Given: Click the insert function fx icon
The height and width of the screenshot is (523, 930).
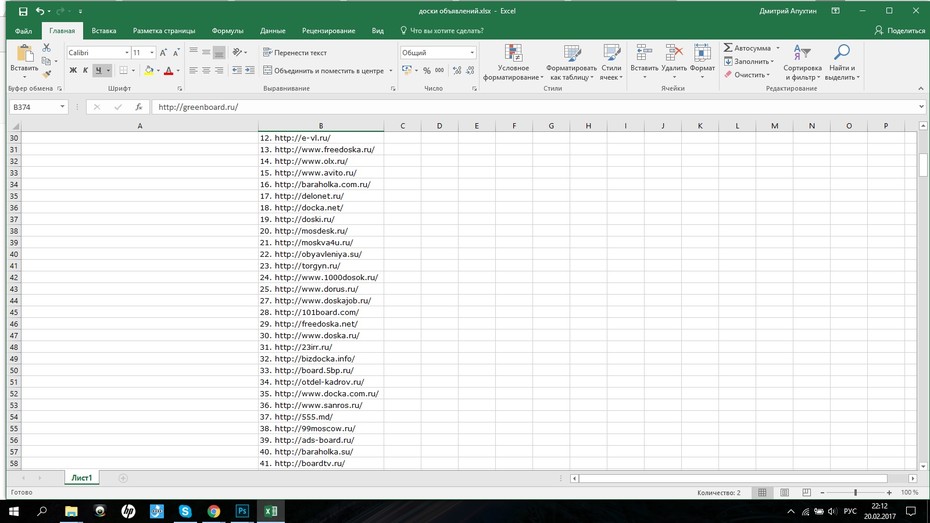Looking at the screenshot, I should click(x=138, y=107).
